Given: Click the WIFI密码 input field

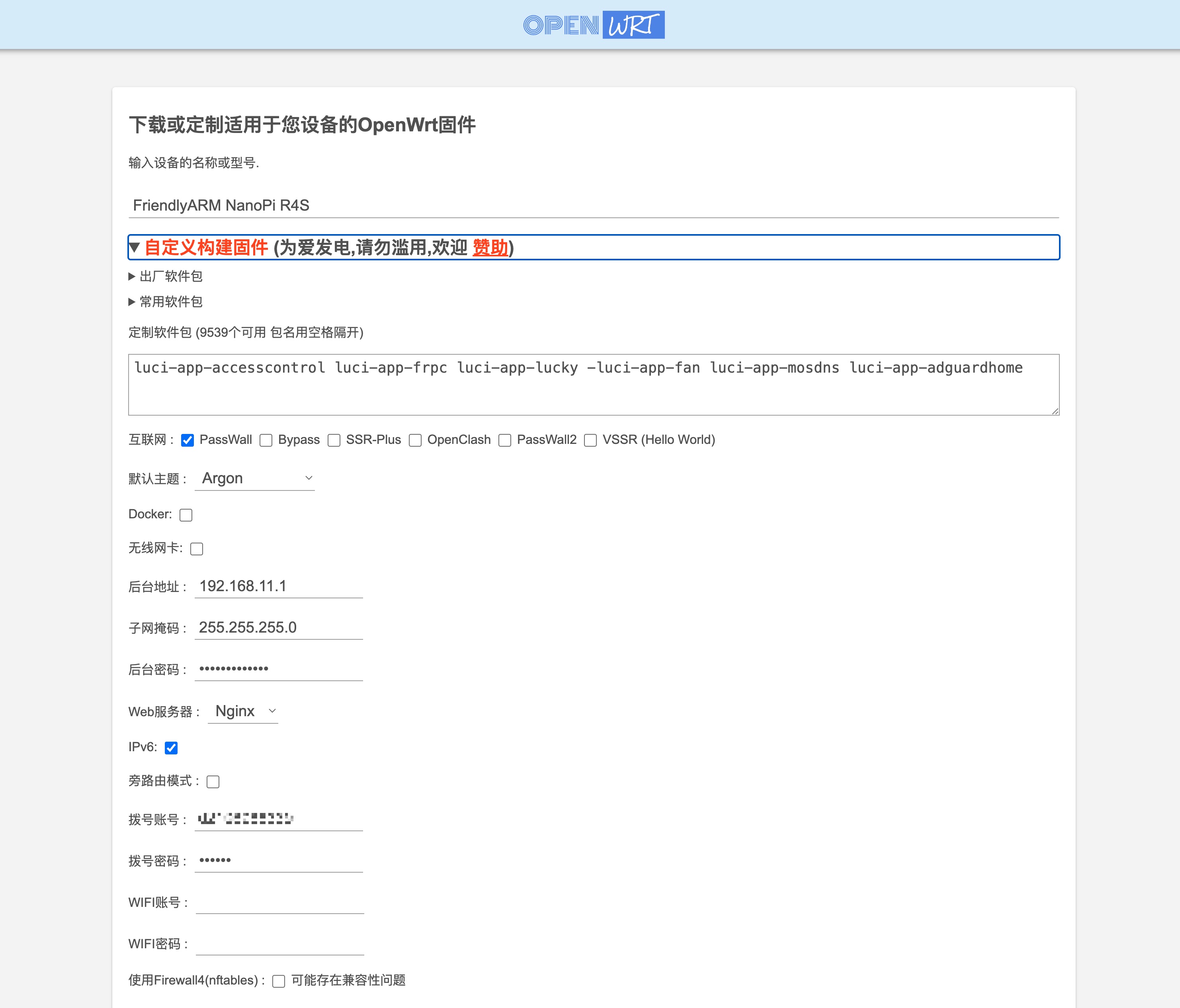Looking at the screenshot, I should (279, 944).
